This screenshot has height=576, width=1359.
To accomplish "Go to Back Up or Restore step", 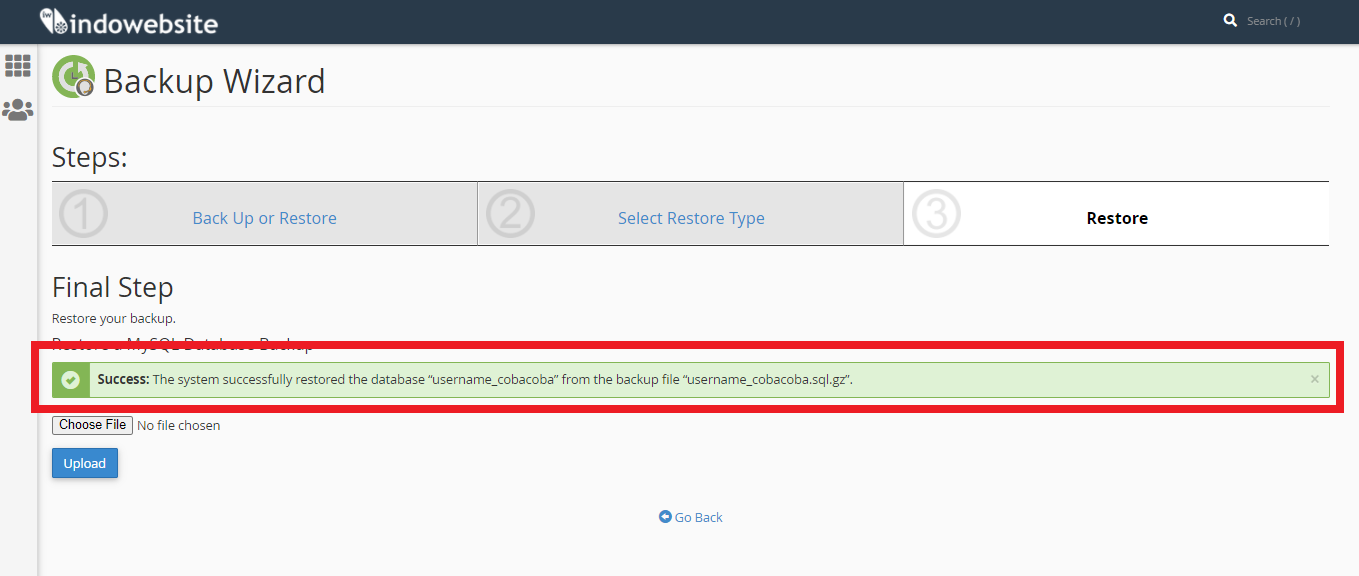I will 264,218.
